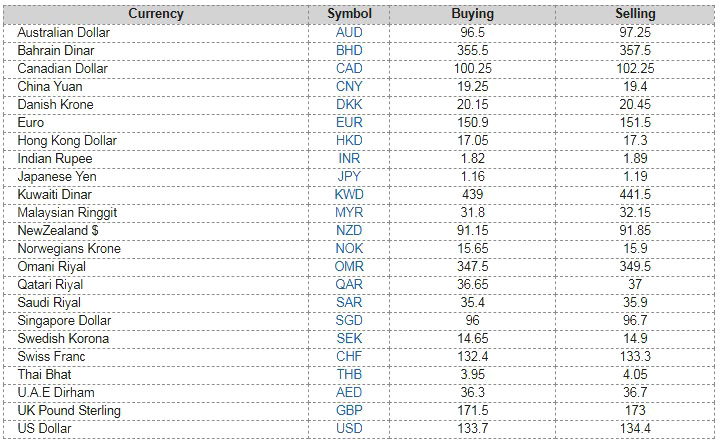Select the CAD currency symbol link
This screenshot has height=444, width=721.
click(x=349, y=69)
